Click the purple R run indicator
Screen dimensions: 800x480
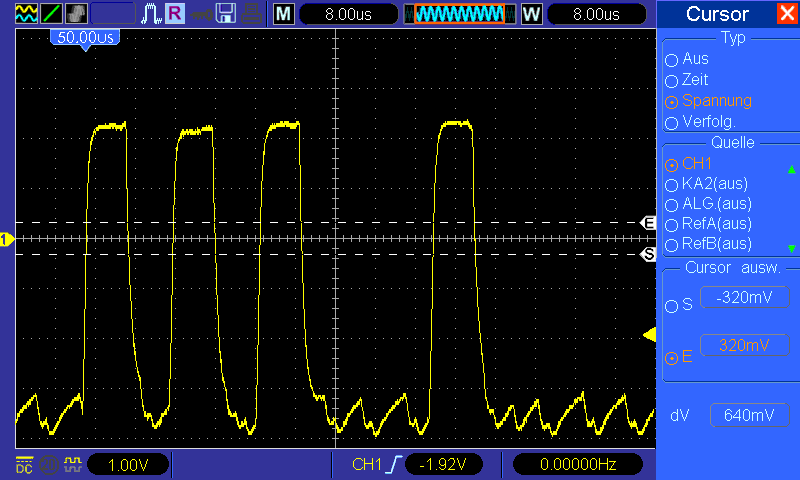click(x=174, y=14)
